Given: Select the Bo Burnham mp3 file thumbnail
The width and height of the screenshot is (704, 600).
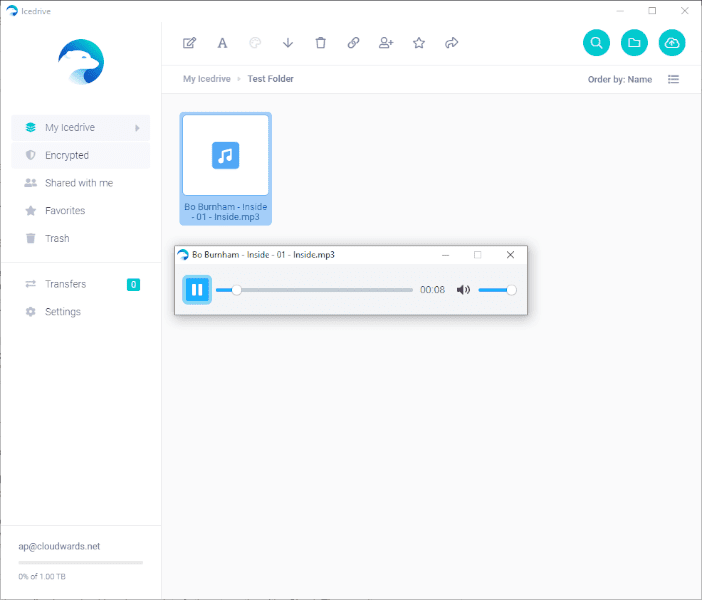Looking at the screenshot, I should pyautogui.click(x=225, y=155).
